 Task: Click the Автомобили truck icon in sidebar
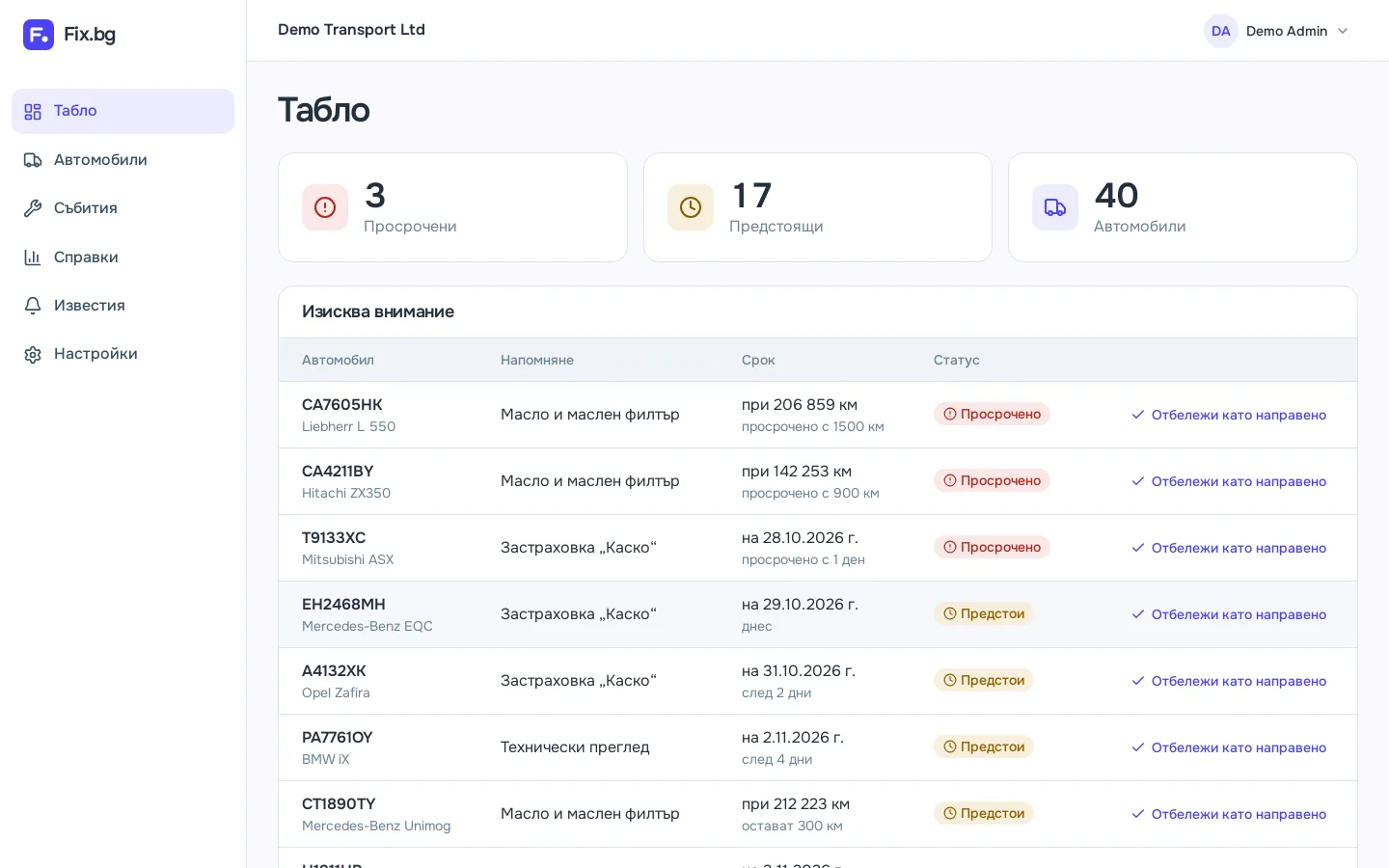(x=33, y=160)
